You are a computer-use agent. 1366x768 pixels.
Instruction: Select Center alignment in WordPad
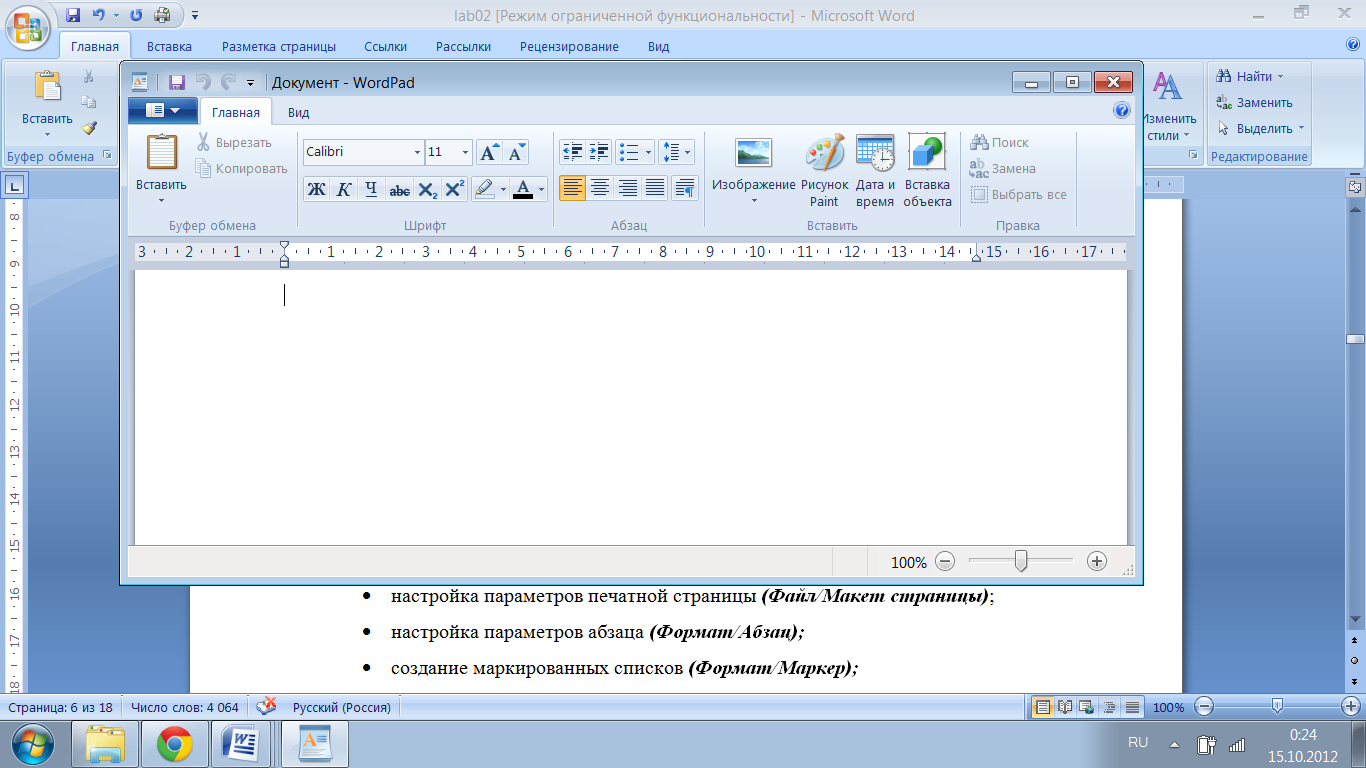pyautogui.click(x=600, y=187)
